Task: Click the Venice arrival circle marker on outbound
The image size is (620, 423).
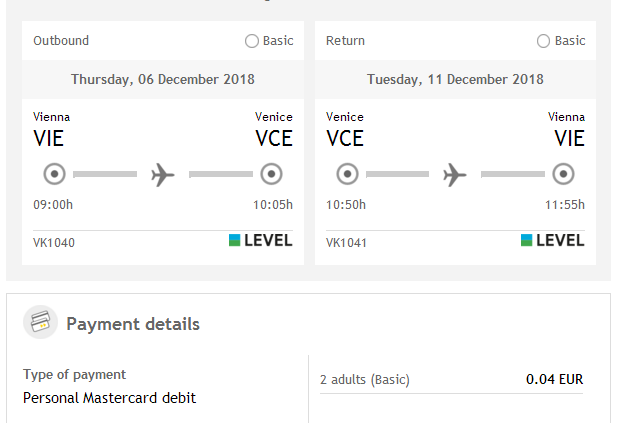Action: coord(271,174)
